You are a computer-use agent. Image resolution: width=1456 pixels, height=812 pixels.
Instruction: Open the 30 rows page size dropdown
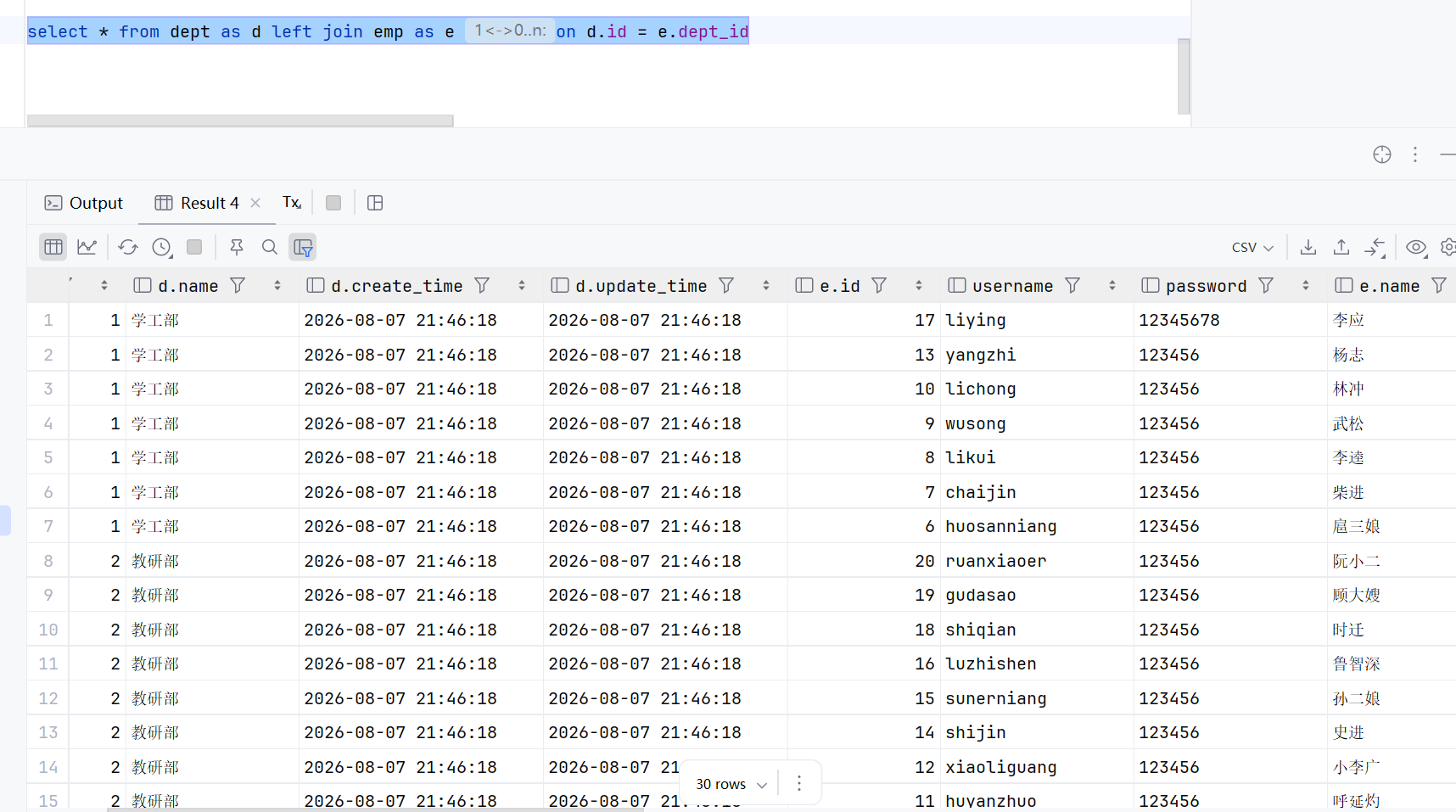click(731, 784)
